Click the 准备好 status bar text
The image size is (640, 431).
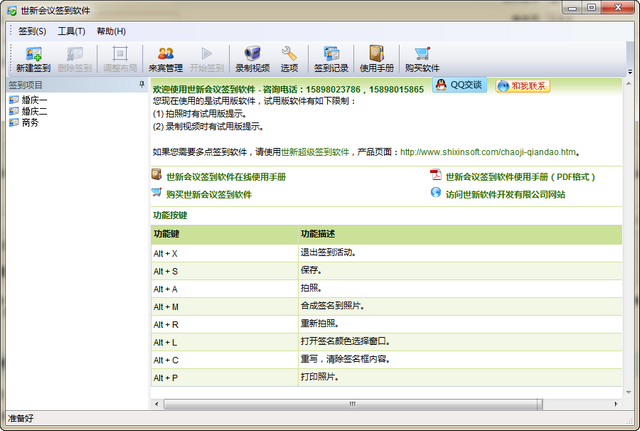click(21, 418)
